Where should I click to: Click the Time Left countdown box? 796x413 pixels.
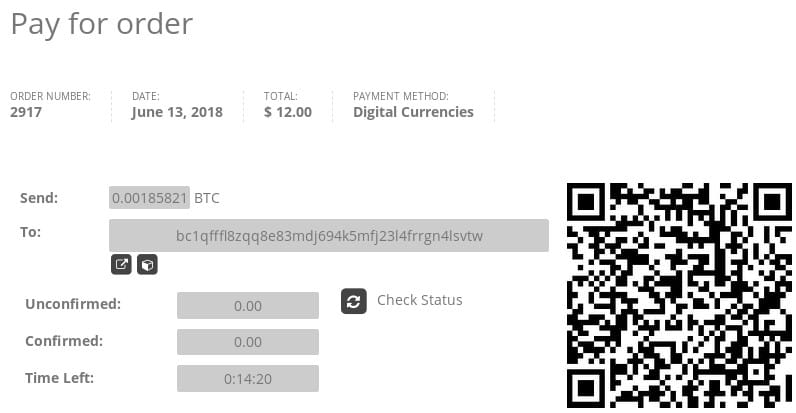[x=247, y=379]
